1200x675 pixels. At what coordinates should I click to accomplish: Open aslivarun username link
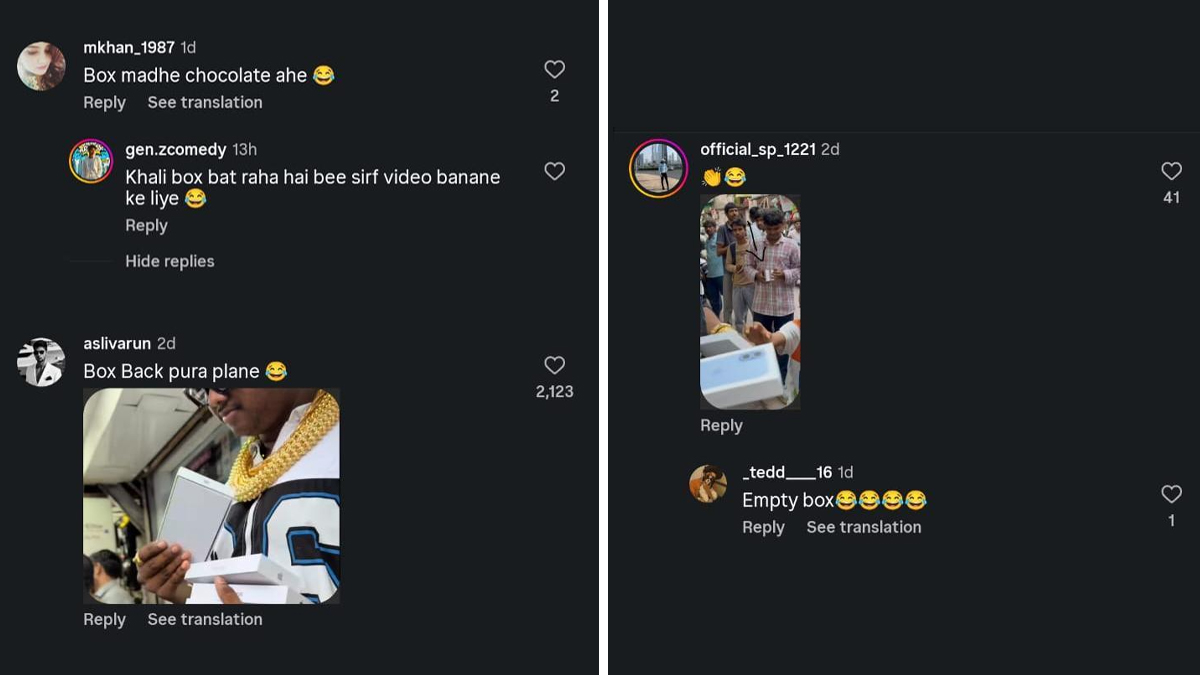(x=117, y=343)
